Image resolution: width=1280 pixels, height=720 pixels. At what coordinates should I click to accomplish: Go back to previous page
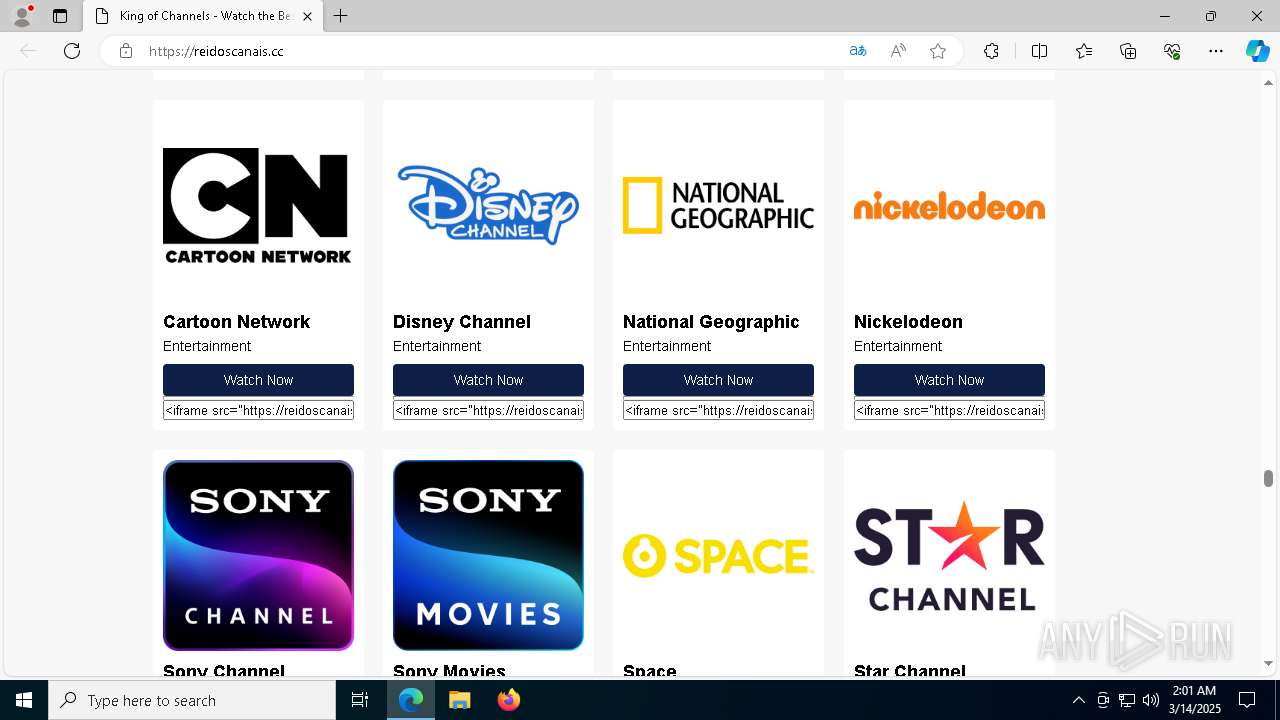28,51
